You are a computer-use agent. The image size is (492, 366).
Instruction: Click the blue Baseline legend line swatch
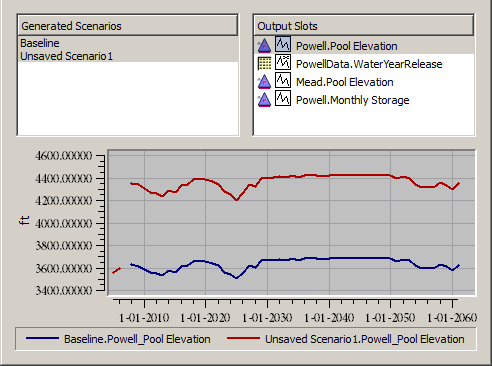pos(43,339)
